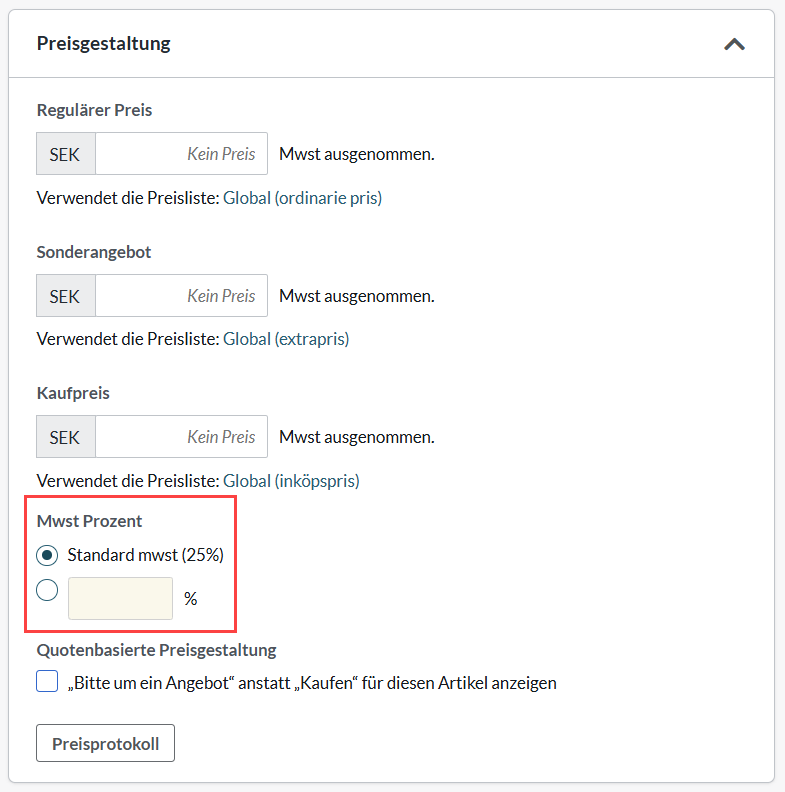Image resolution: width=785 pixels, height=792 pixels.
Task: Open the Global (inköpspris) price list link
Action: click(291, 481)
